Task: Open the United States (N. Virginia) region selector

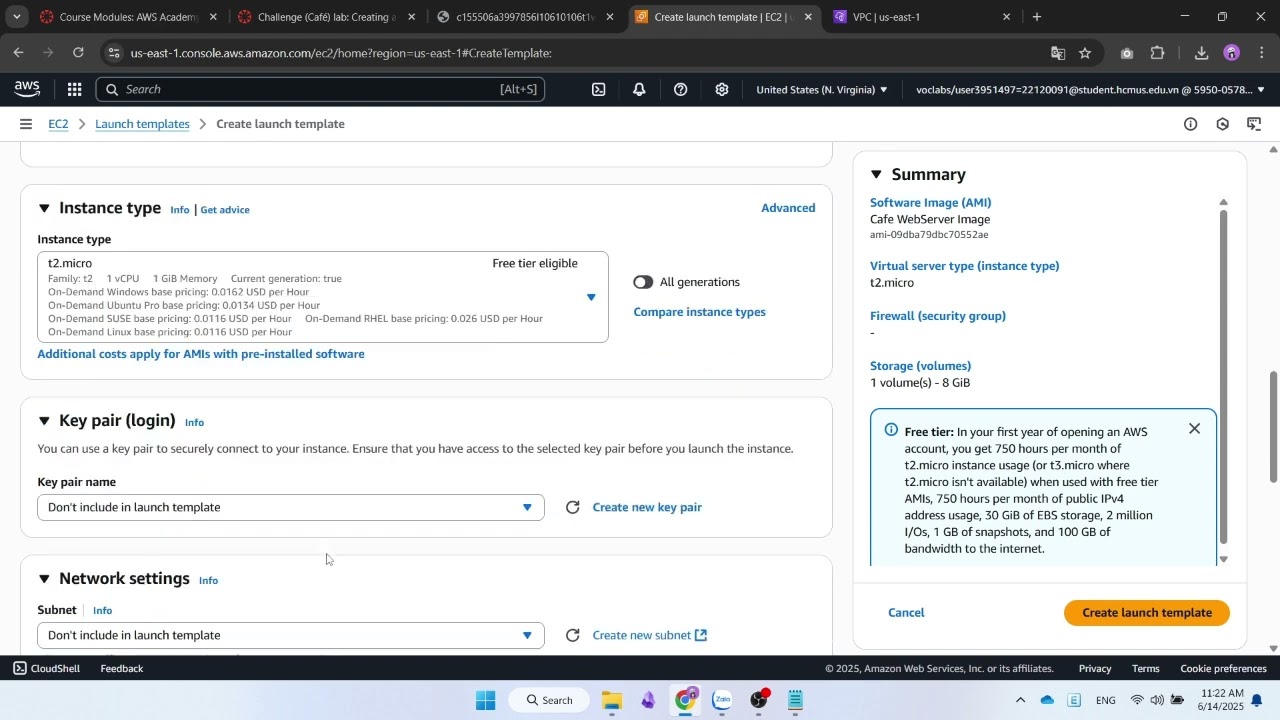Action: [822, 89]
